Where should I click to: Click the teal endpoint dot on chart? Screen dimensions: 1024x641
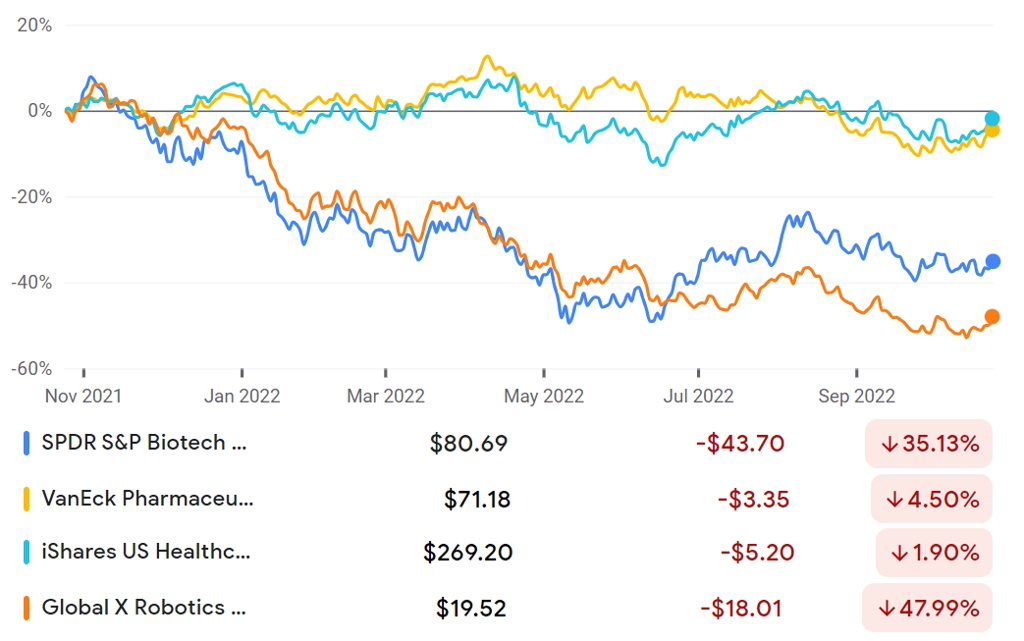click(x=992, y=118)
